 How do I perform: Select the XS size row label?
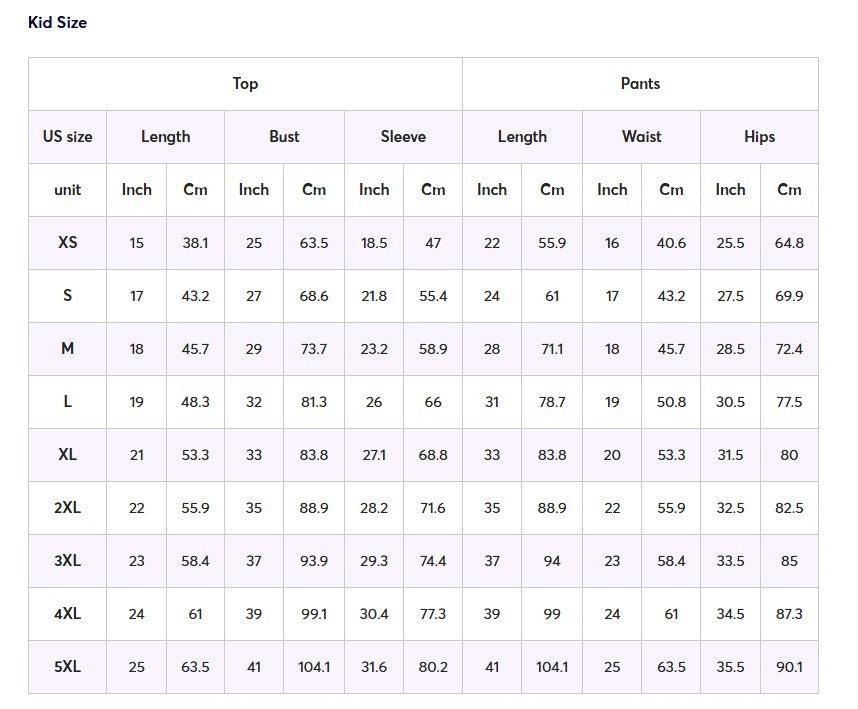click(67, 243)
